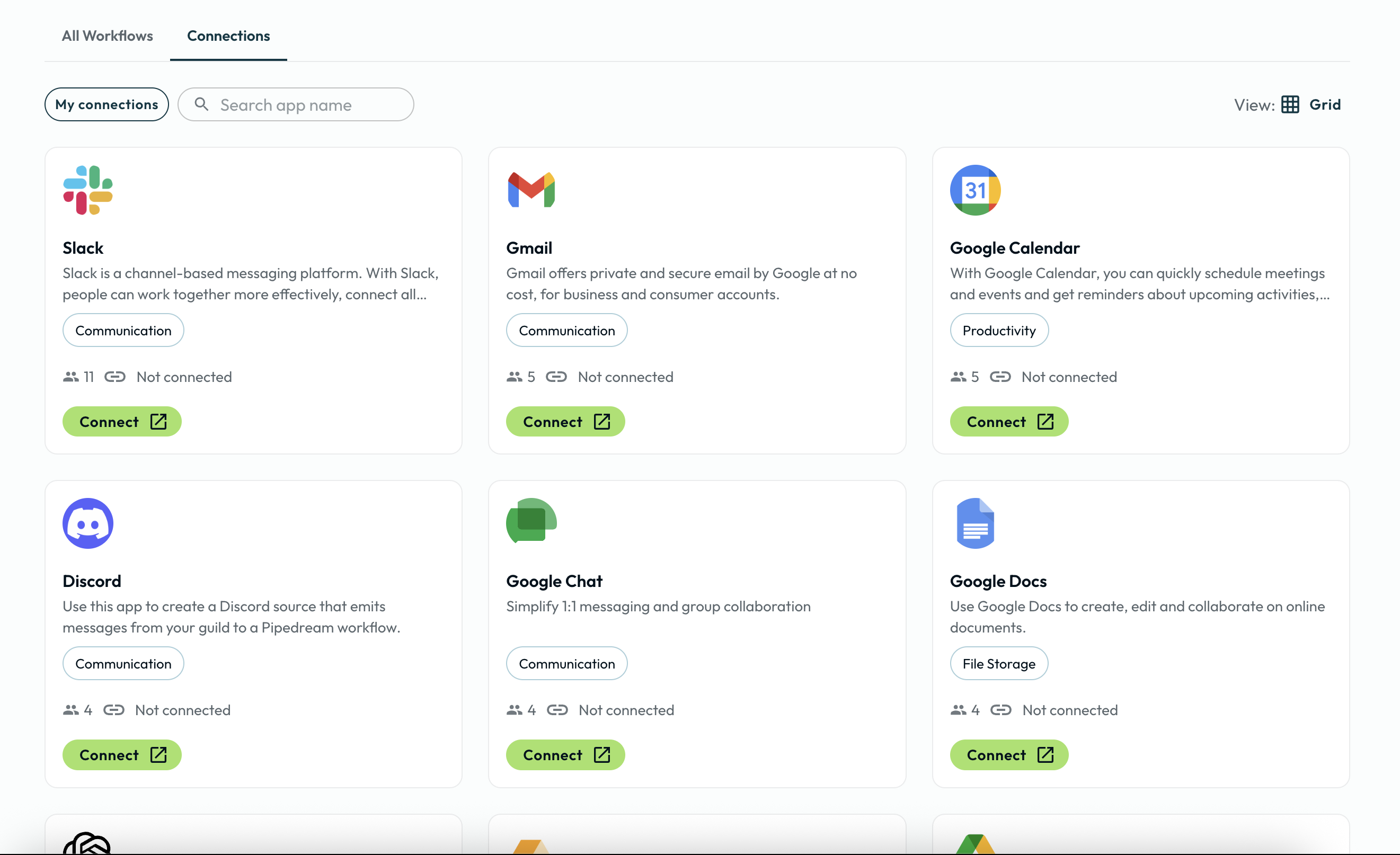Click Google Docs' 'Not connected' status

(1070, 709)
